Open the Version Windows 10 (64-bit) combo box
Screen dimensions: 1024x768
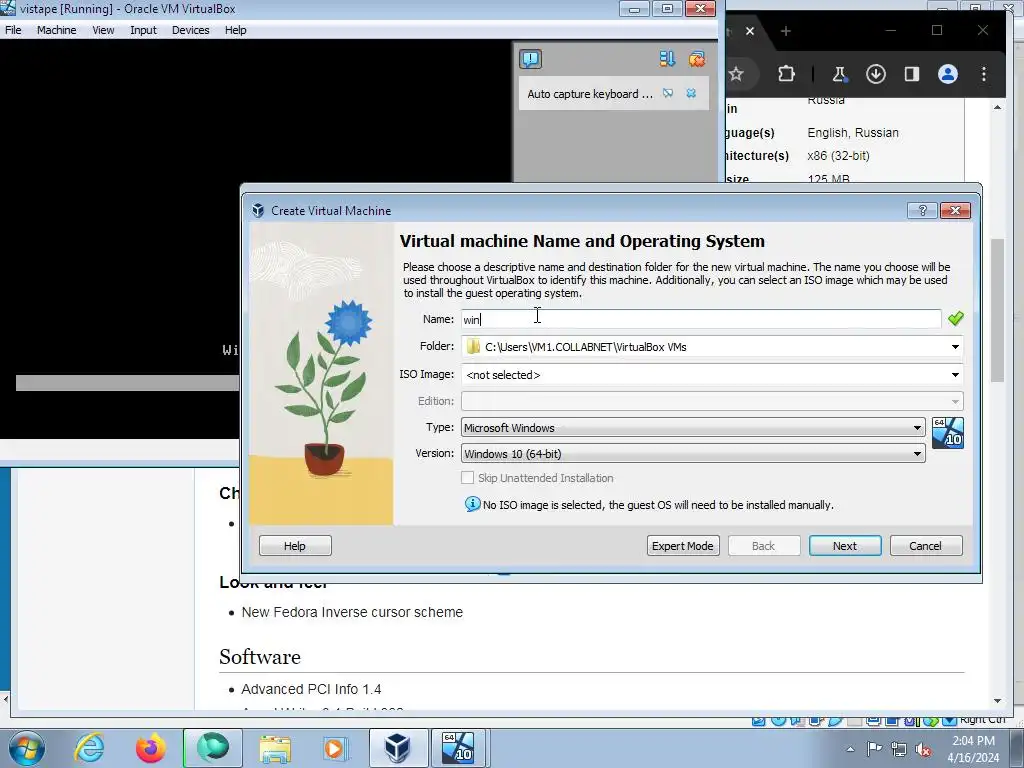click(x=693, y=453)
